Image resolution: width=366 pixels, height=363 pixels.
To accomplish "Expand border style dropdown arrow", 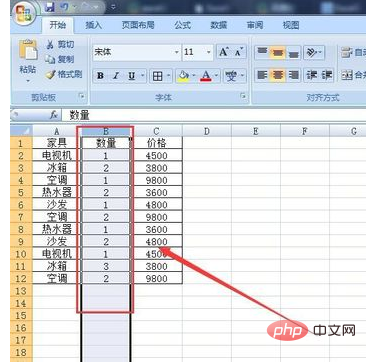I will pyautogui.click(x=169, y=76).
